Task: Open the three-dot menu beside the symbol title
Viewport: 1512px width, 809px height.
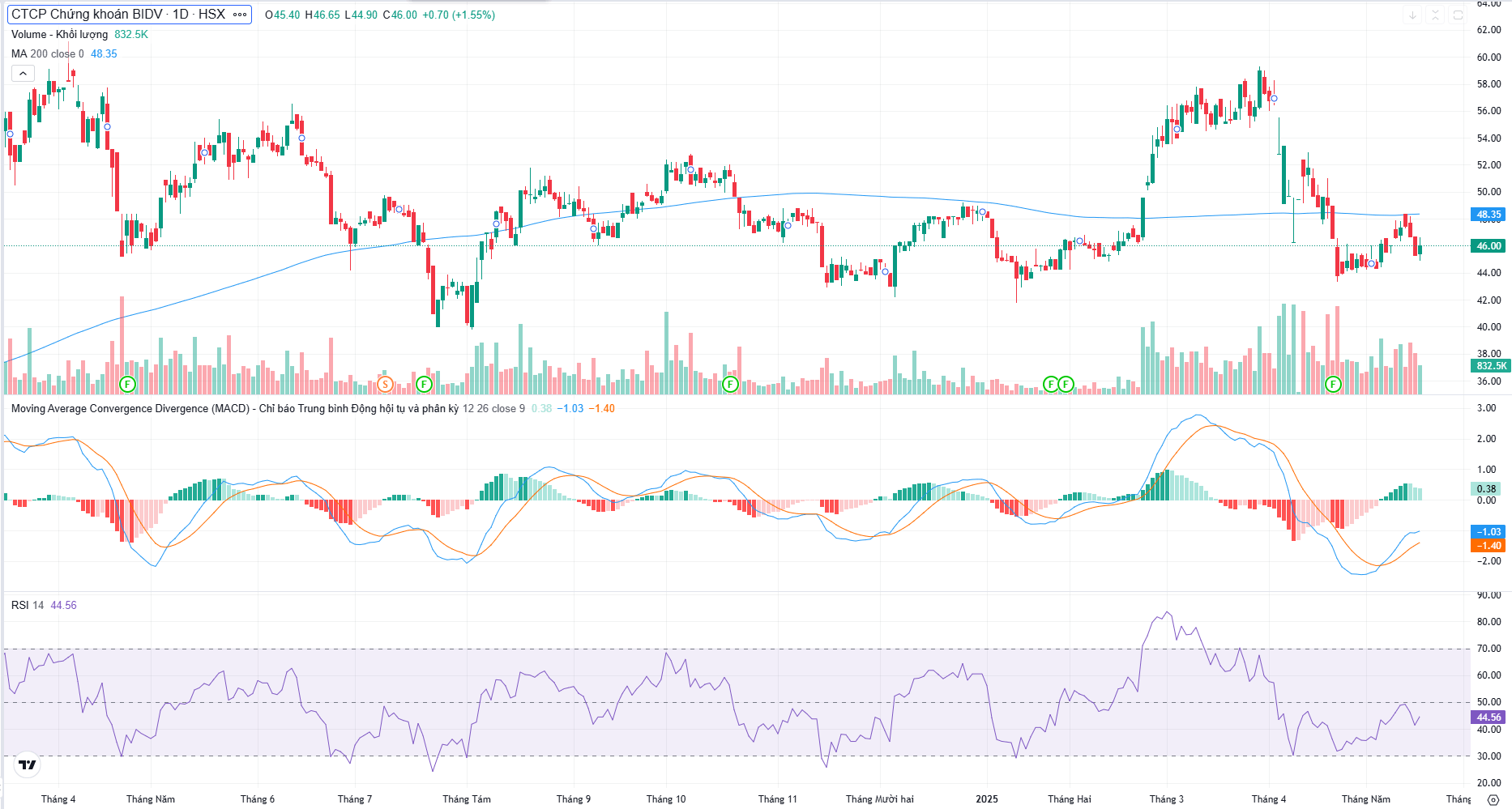Action: (240, 15)
